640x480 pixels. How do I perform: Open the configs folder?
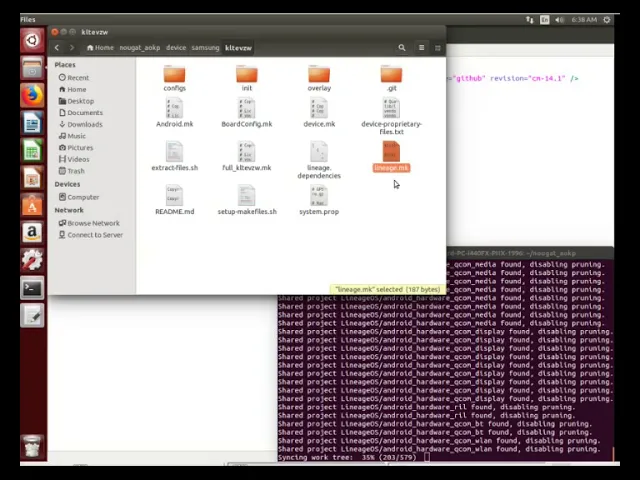[174, 78]
